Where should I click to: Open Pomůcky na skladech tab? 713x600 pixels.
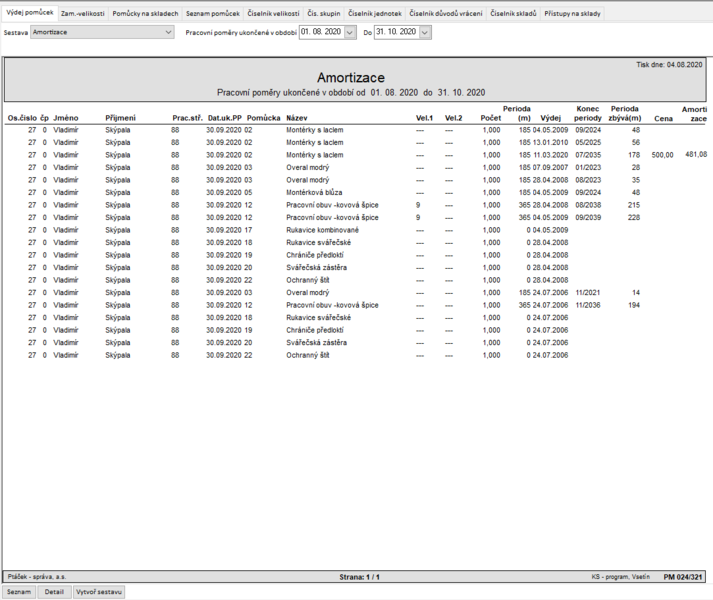coord(145,14)
